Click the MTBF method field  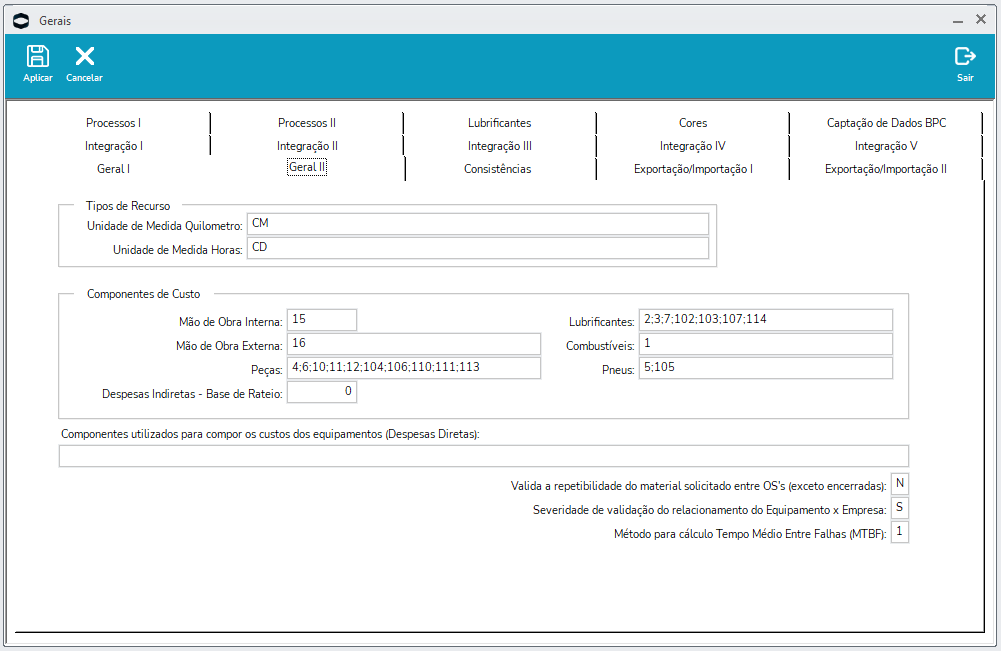click(x=899, y=532)
